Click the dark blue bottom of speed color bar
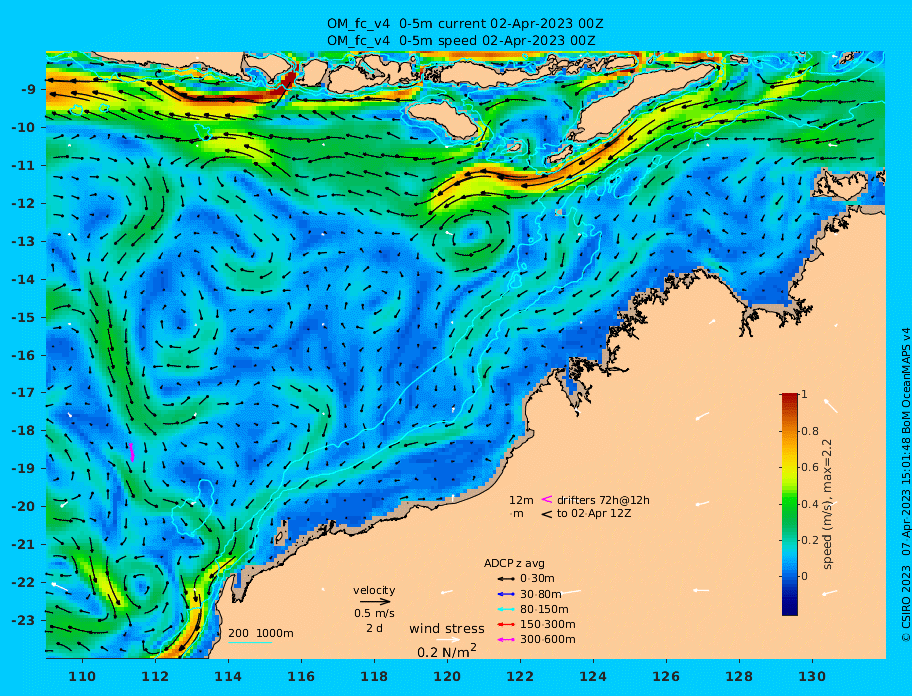Screen dimensions: 912x696 (790, 609)
